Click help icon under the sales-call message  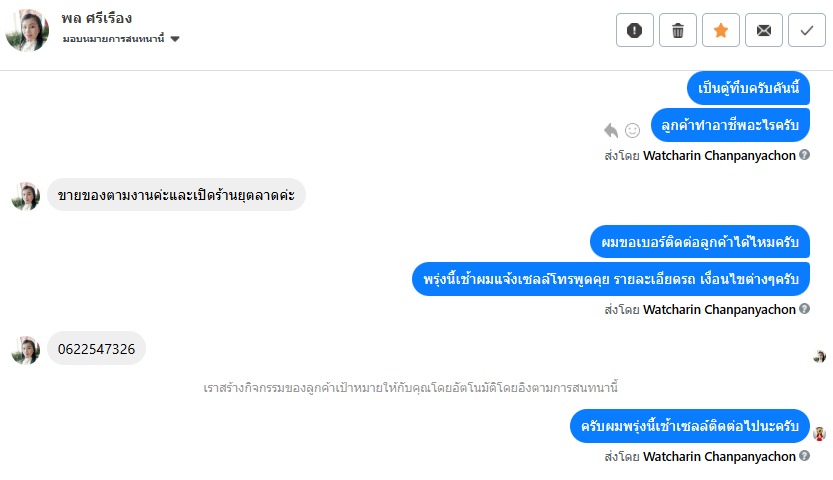(x=805, y=310)
